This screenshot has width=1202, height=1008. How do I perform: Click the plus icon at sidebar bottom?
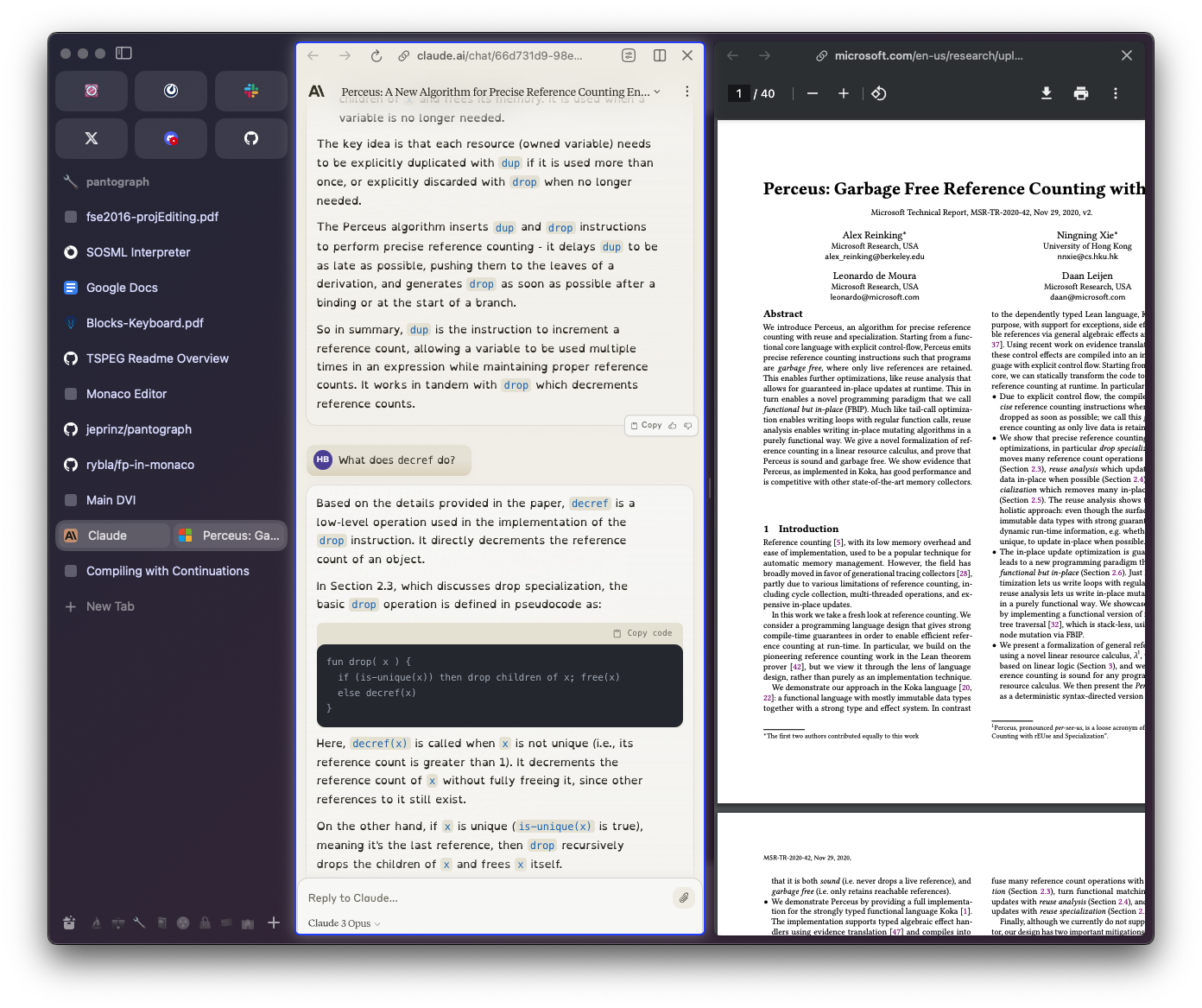274,922
